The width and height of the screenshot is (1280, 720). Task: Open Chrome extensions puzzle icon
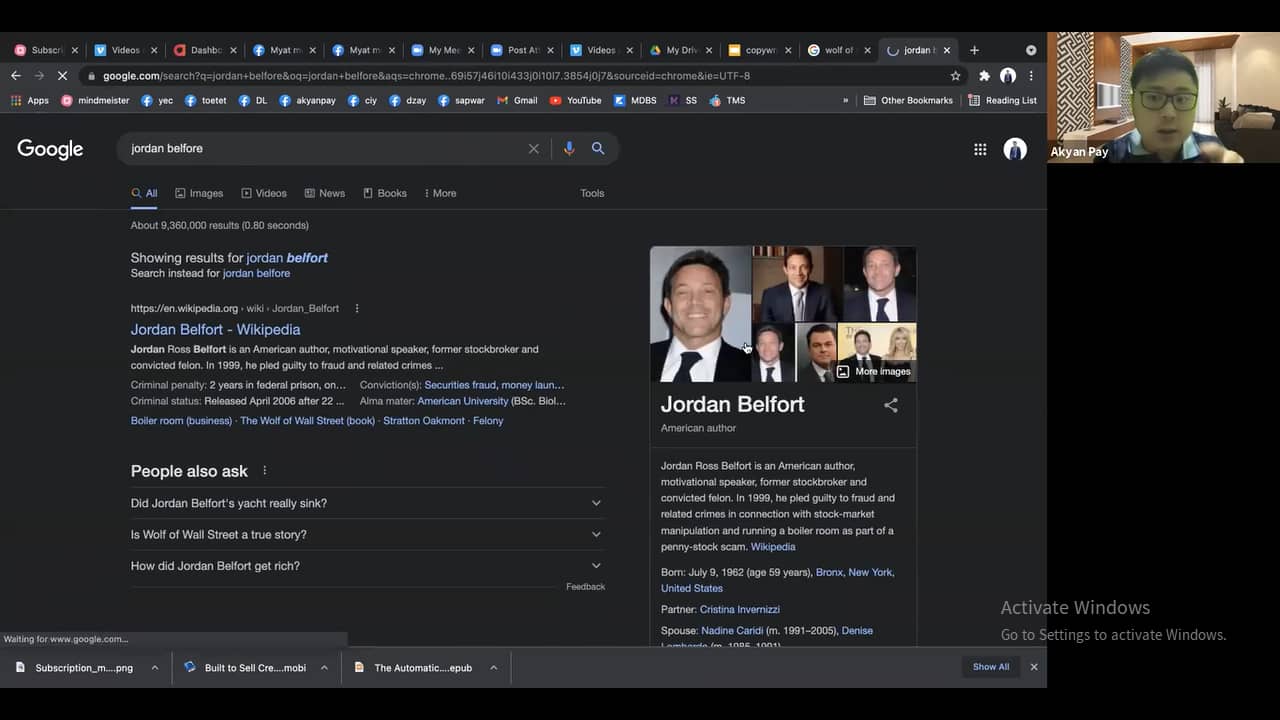click(984, 75)
